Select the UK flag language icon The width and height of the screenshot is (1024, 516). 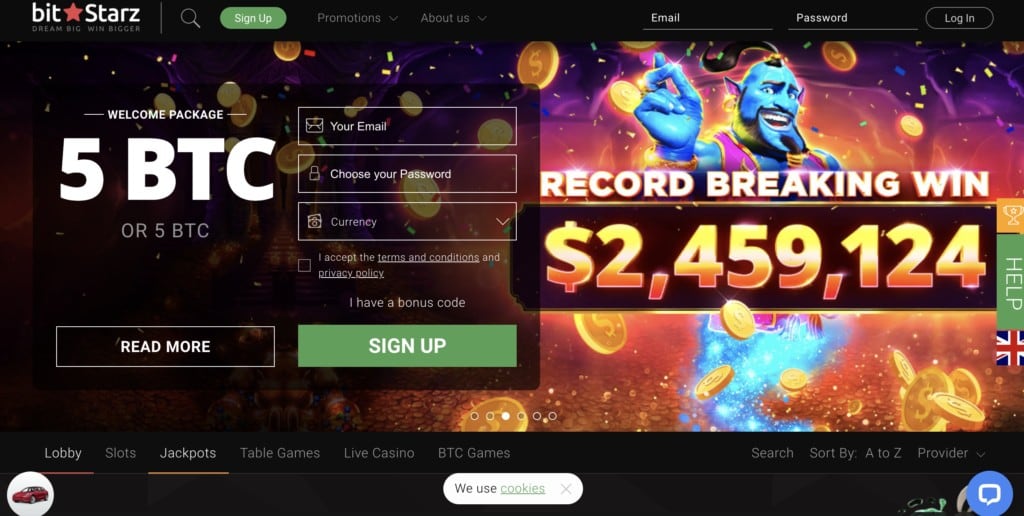pos(1010,347)
